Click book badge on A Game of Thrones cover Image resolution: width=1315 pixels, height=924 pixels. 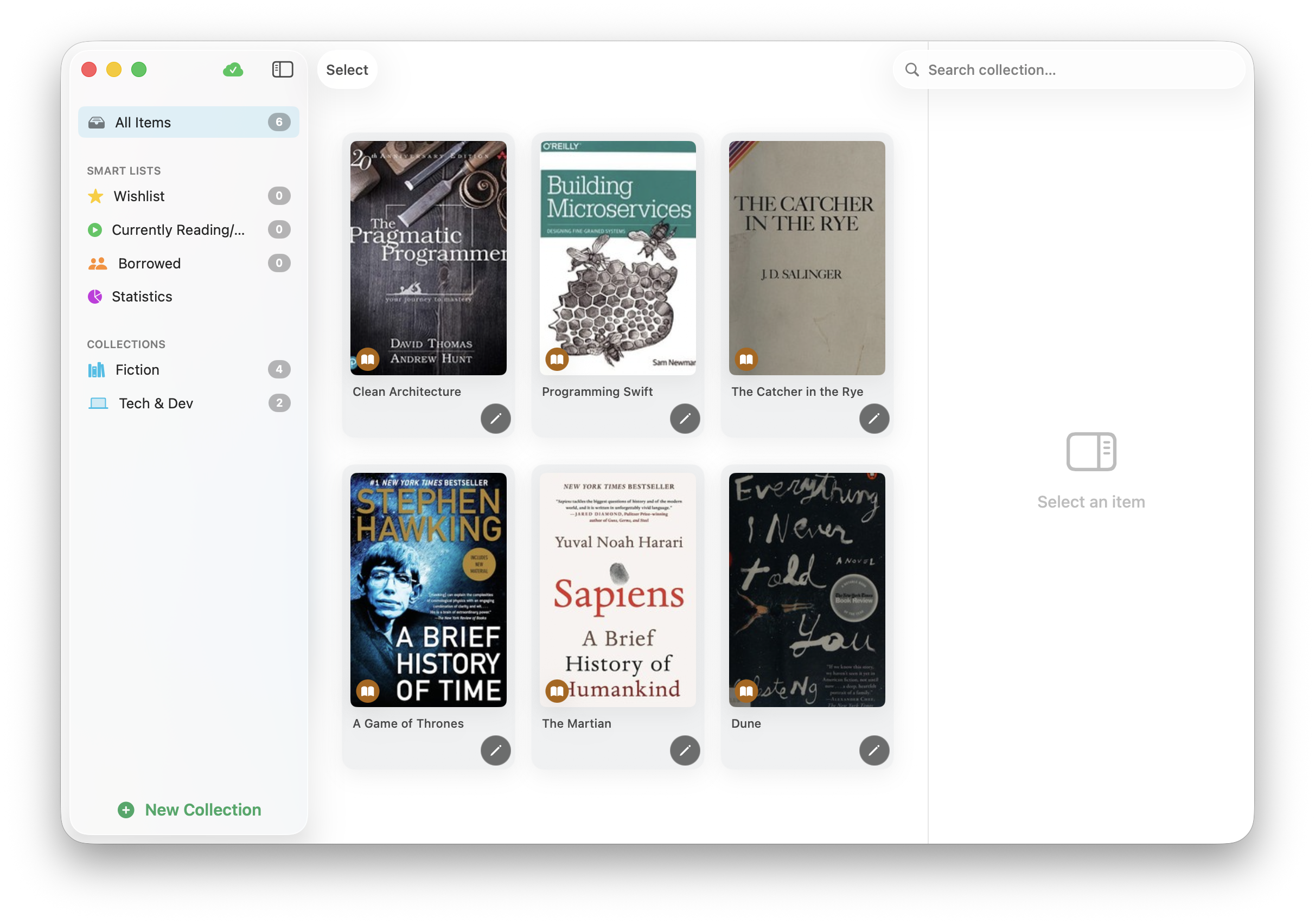[x=368, y=691]
